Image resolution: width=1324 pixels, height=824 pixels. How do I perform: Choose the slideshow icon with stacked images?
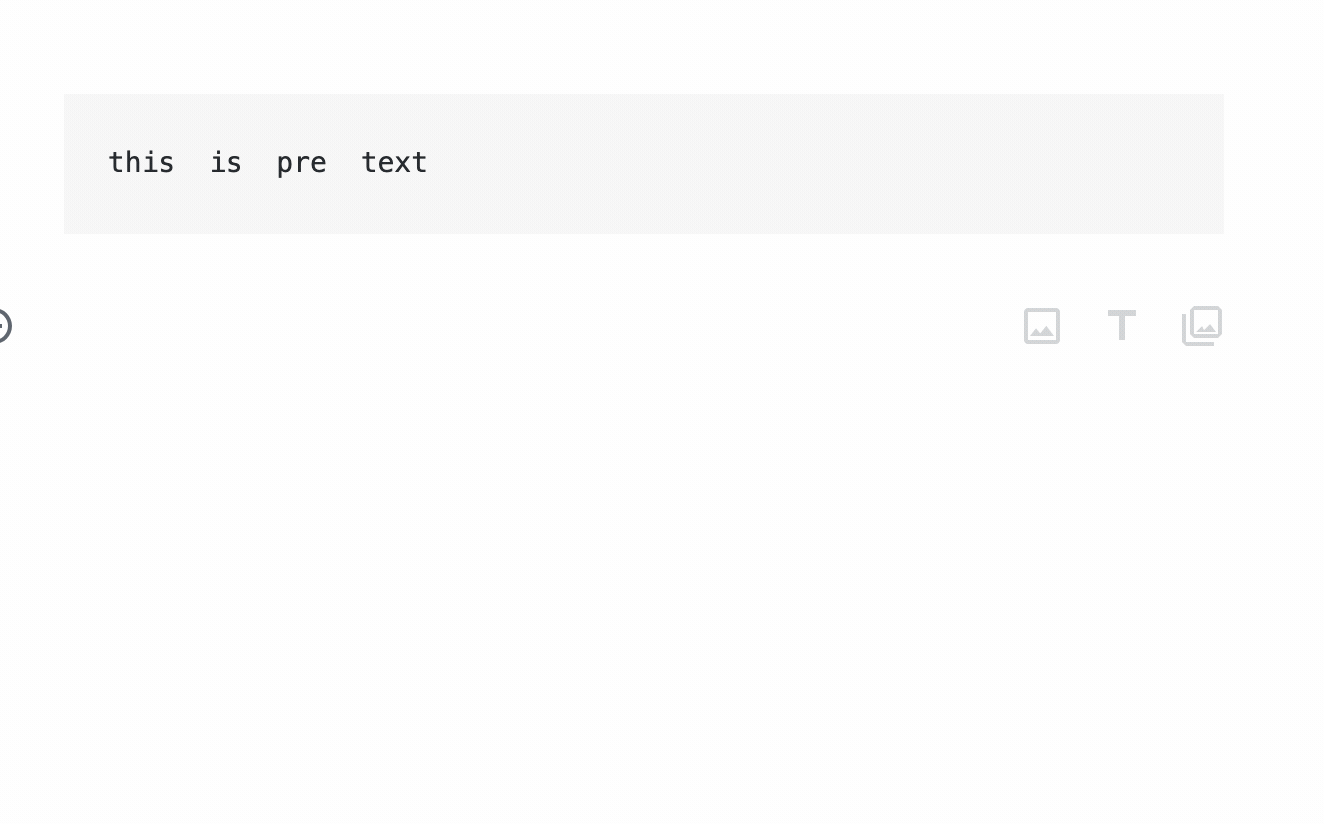1201,326
